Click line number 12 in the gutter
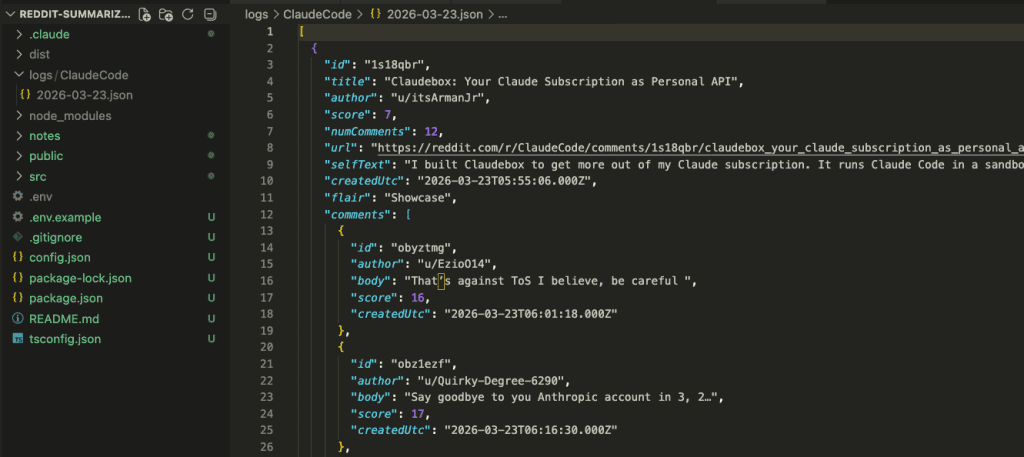The image size is (1024, 457). click(x=268, y=213)
